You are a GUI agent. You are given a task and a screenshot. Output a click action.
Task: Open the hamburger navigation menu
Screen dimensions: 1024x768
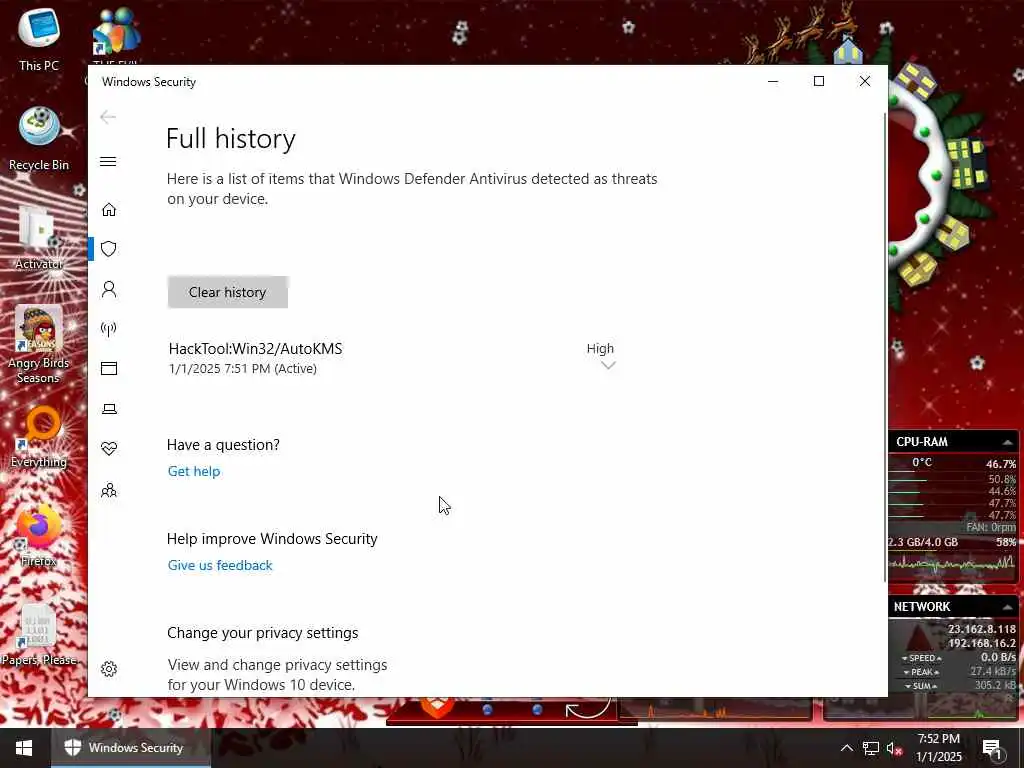[108, 161]
